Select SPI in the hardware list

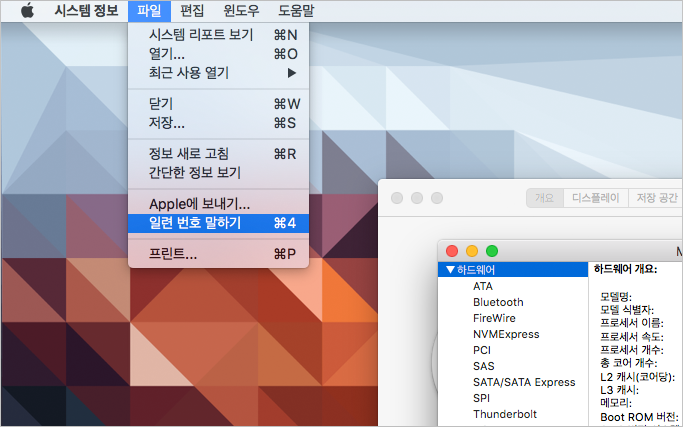(481, 398)
